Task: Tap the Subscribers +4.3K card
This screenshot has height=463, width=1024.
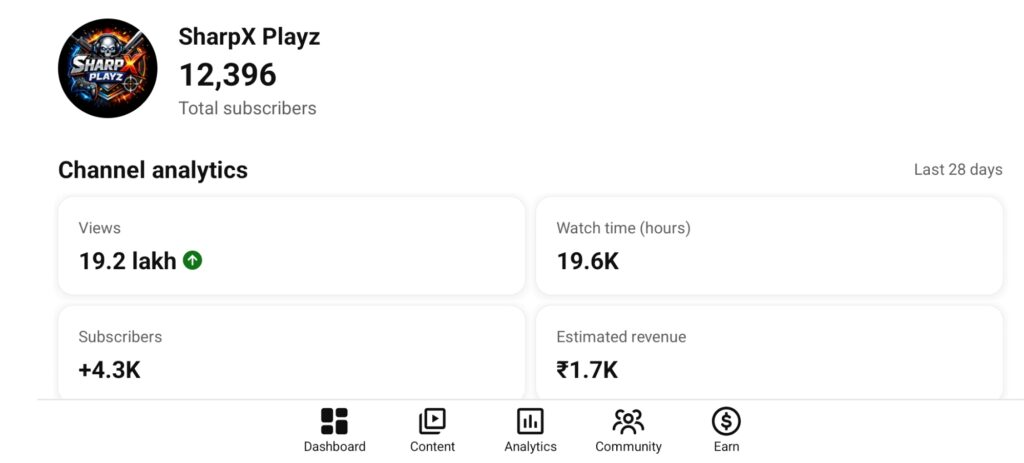Action: click(x=291, y=353)
